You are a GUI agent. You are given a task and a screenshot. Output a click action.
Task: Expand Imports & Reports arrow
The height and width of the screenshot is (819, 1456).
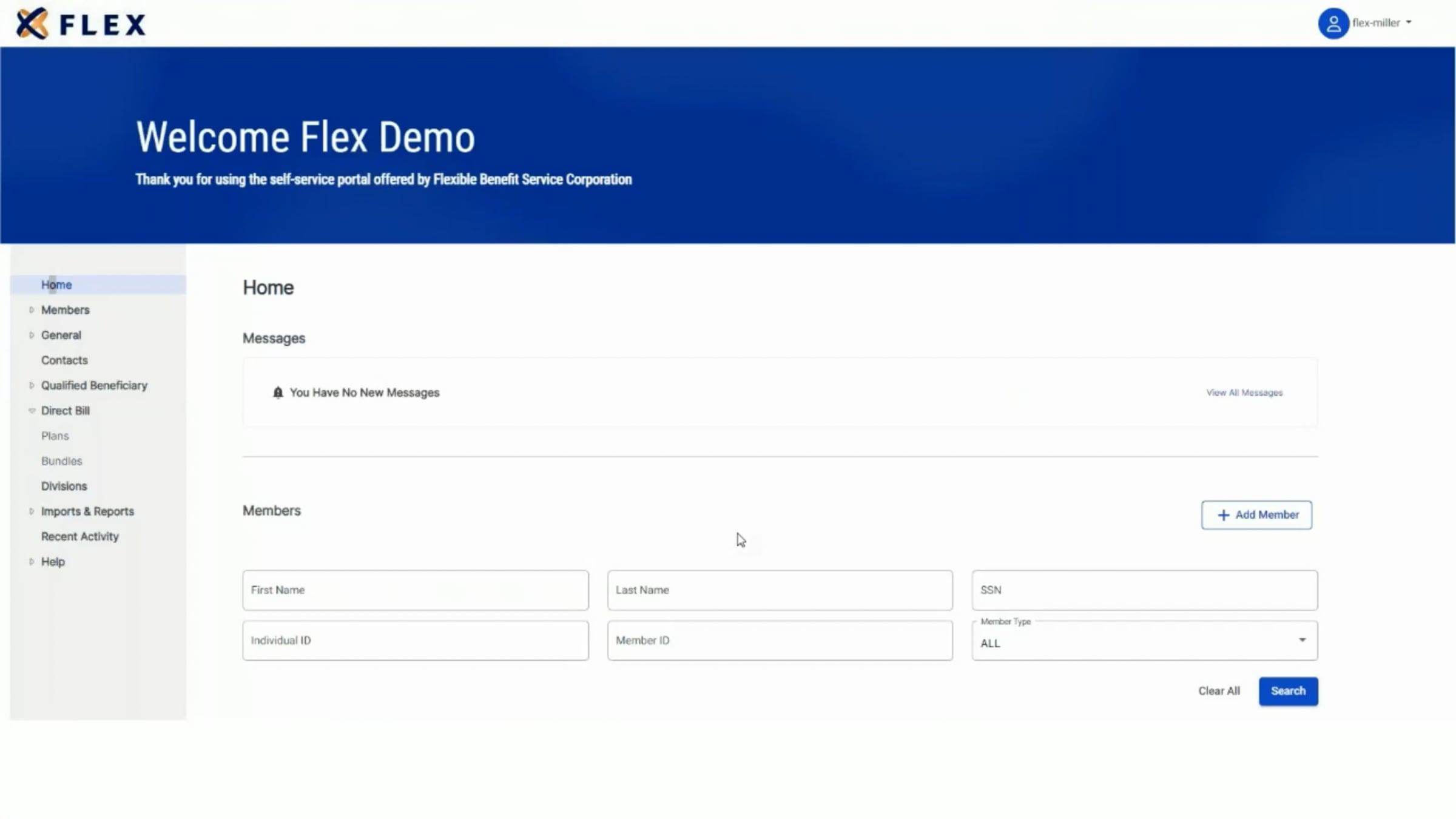click(32, 511)
